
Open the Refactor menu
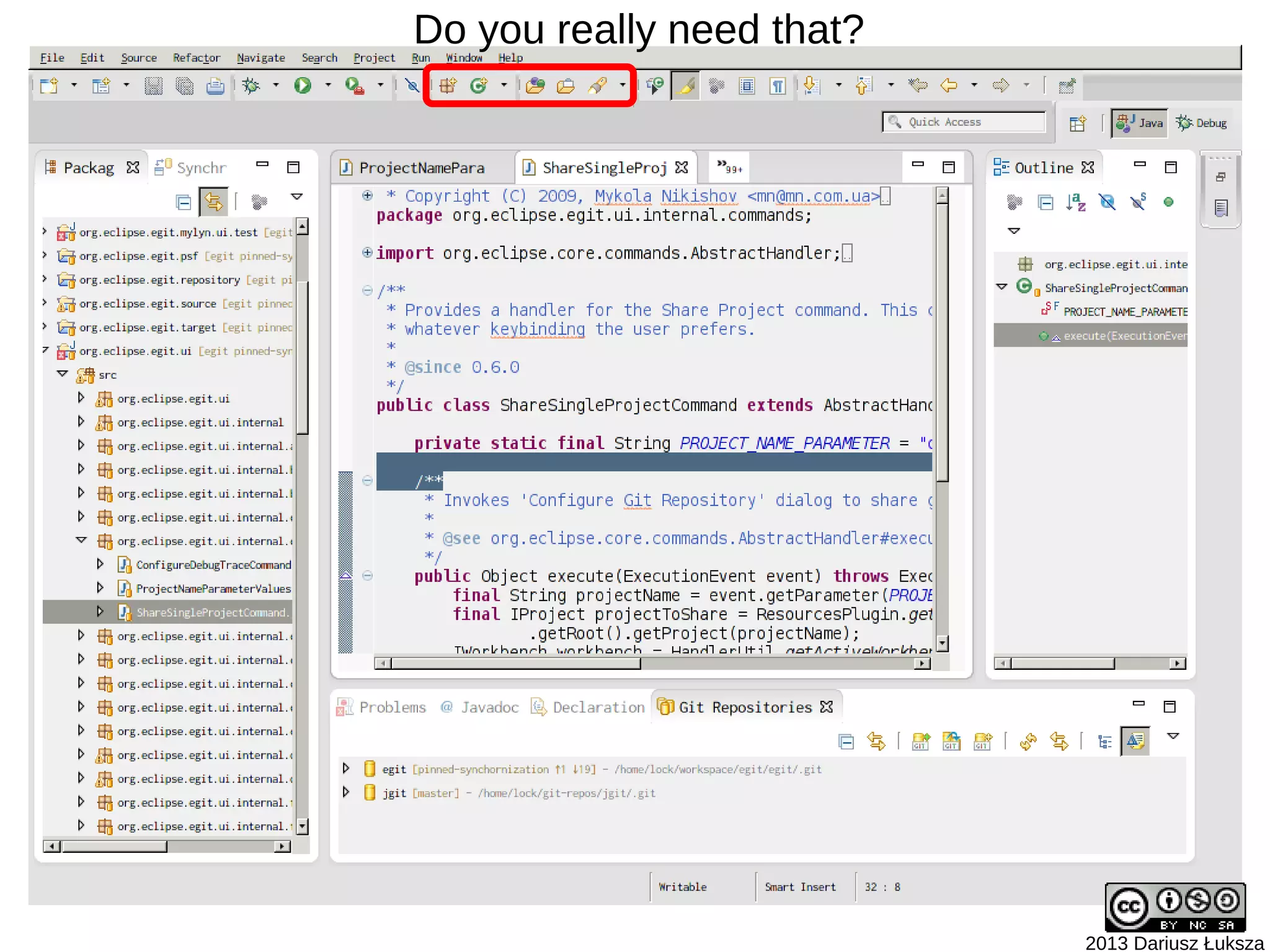pos(196,58)
